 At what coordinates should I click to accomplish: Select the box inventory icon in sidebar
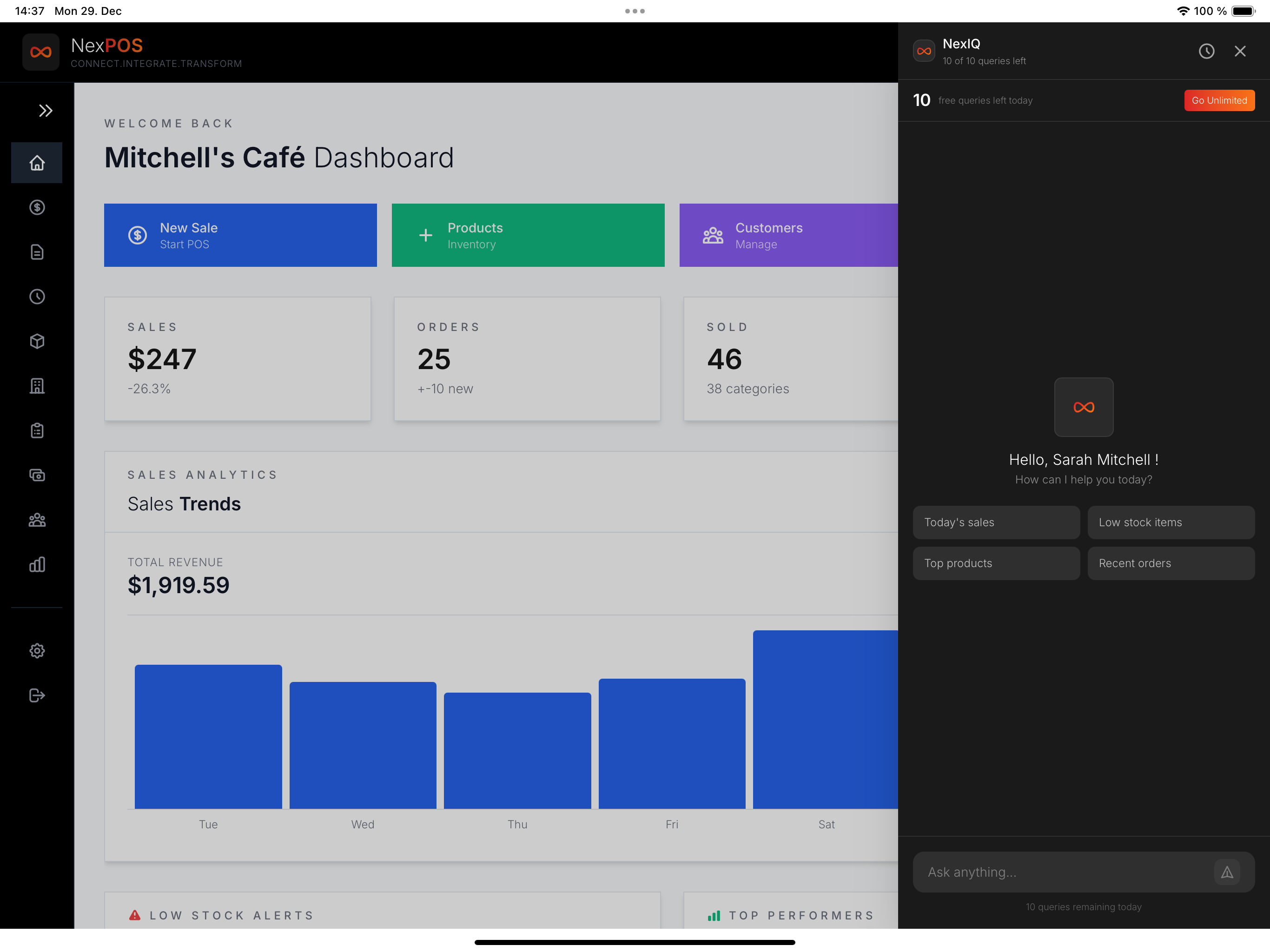(x=37, y=341)
